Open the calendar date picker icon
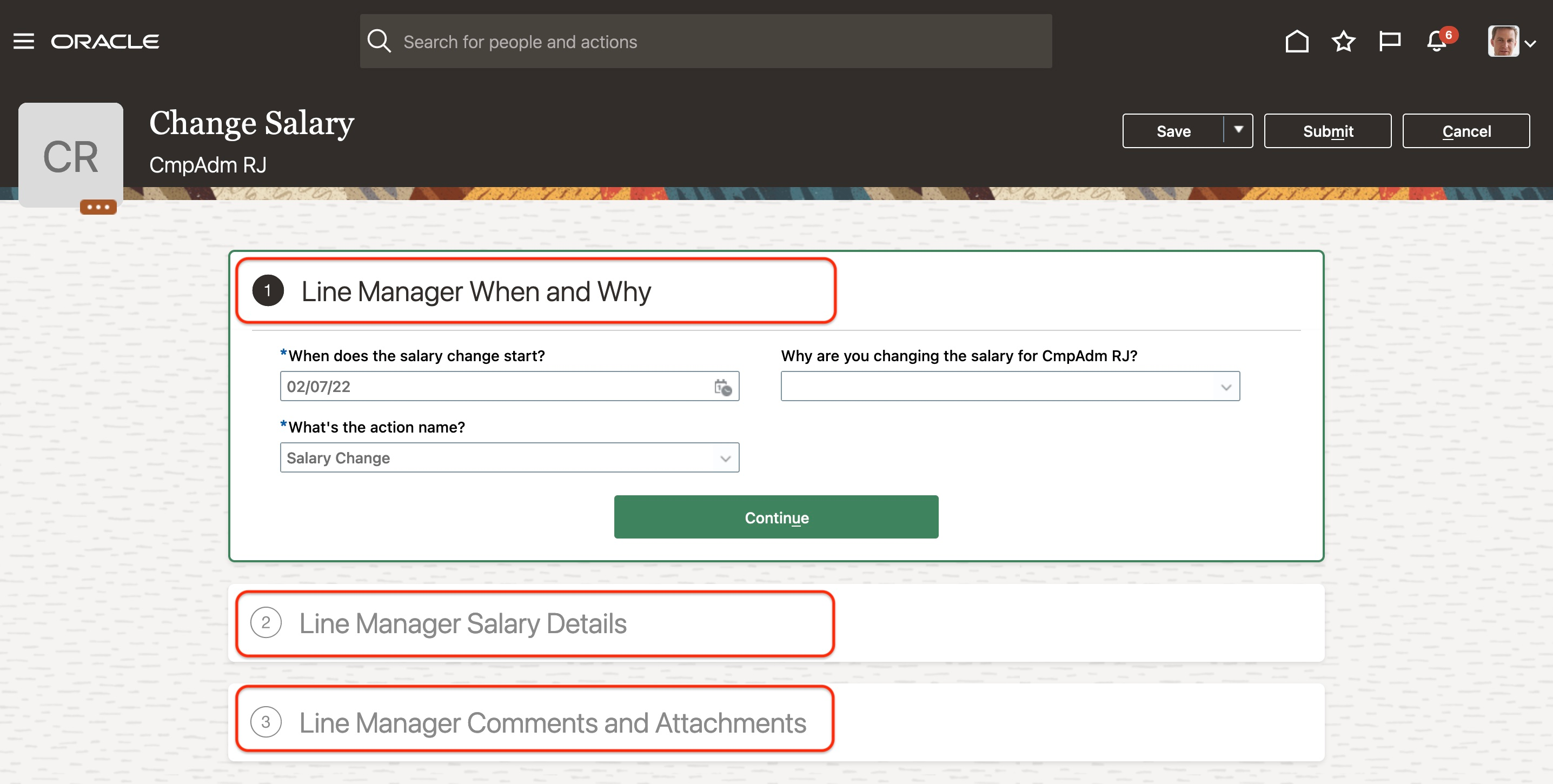1553x784 pixels. 722,387
